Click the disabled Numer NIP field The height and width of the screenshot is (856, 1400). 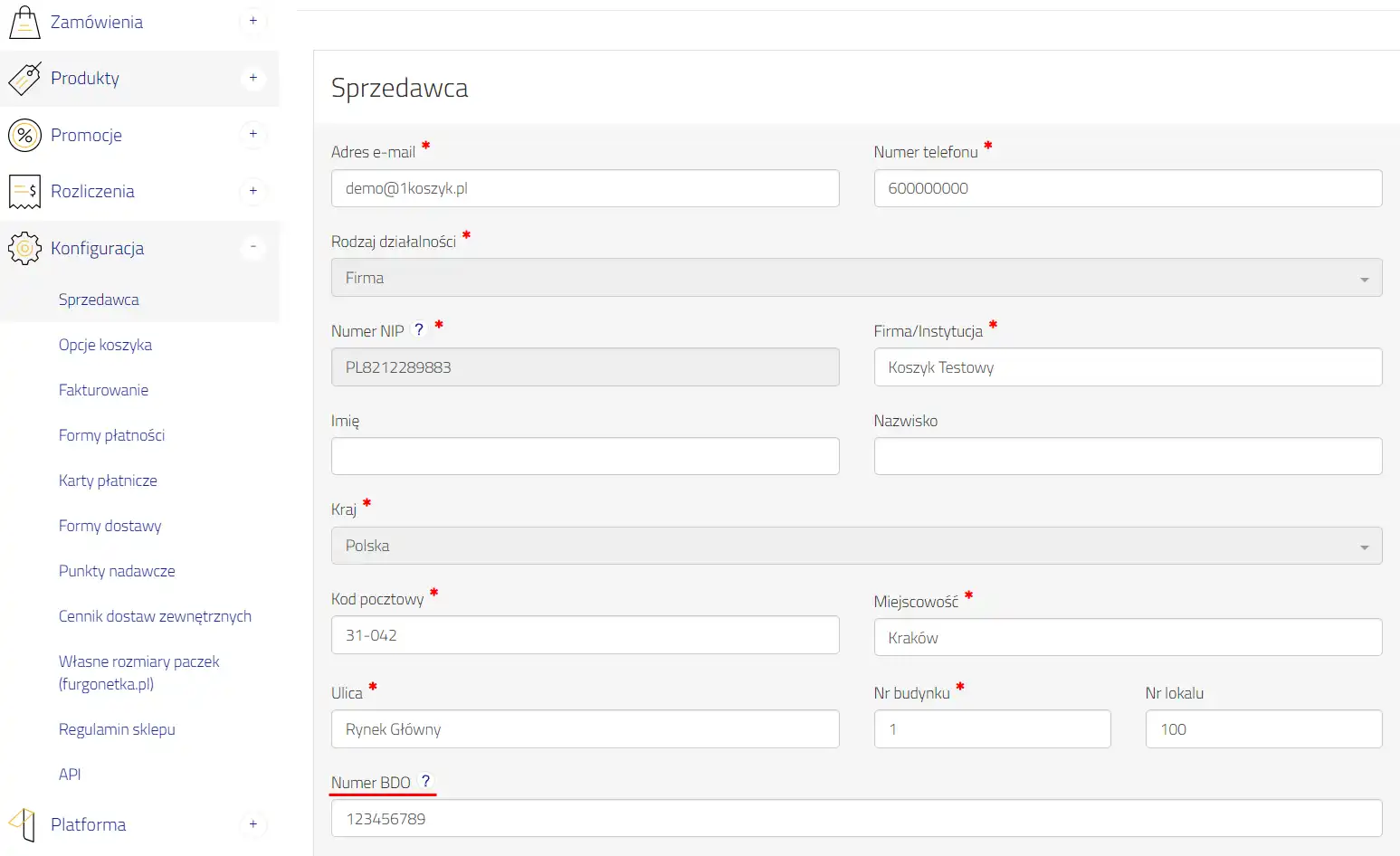point(586,367)
